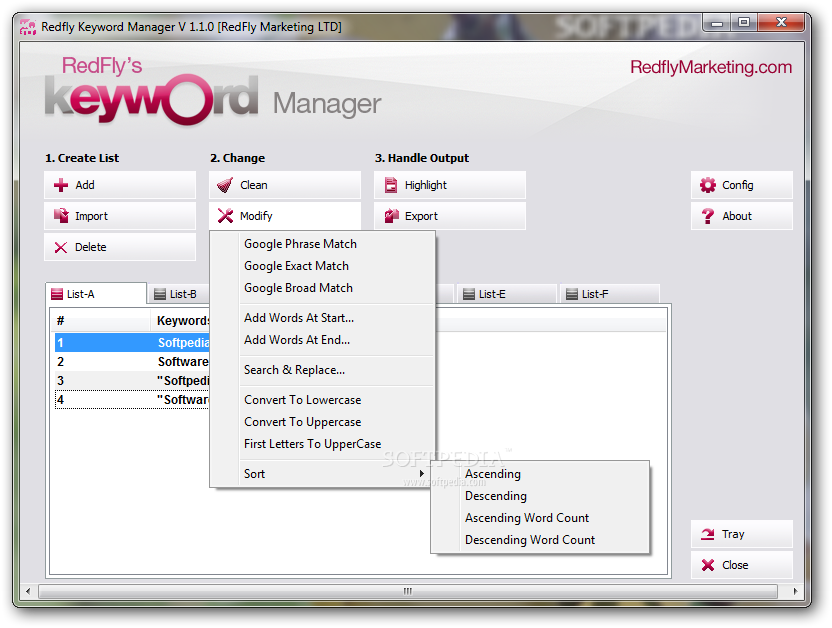Click the title bar application icon

coord(28,27)
